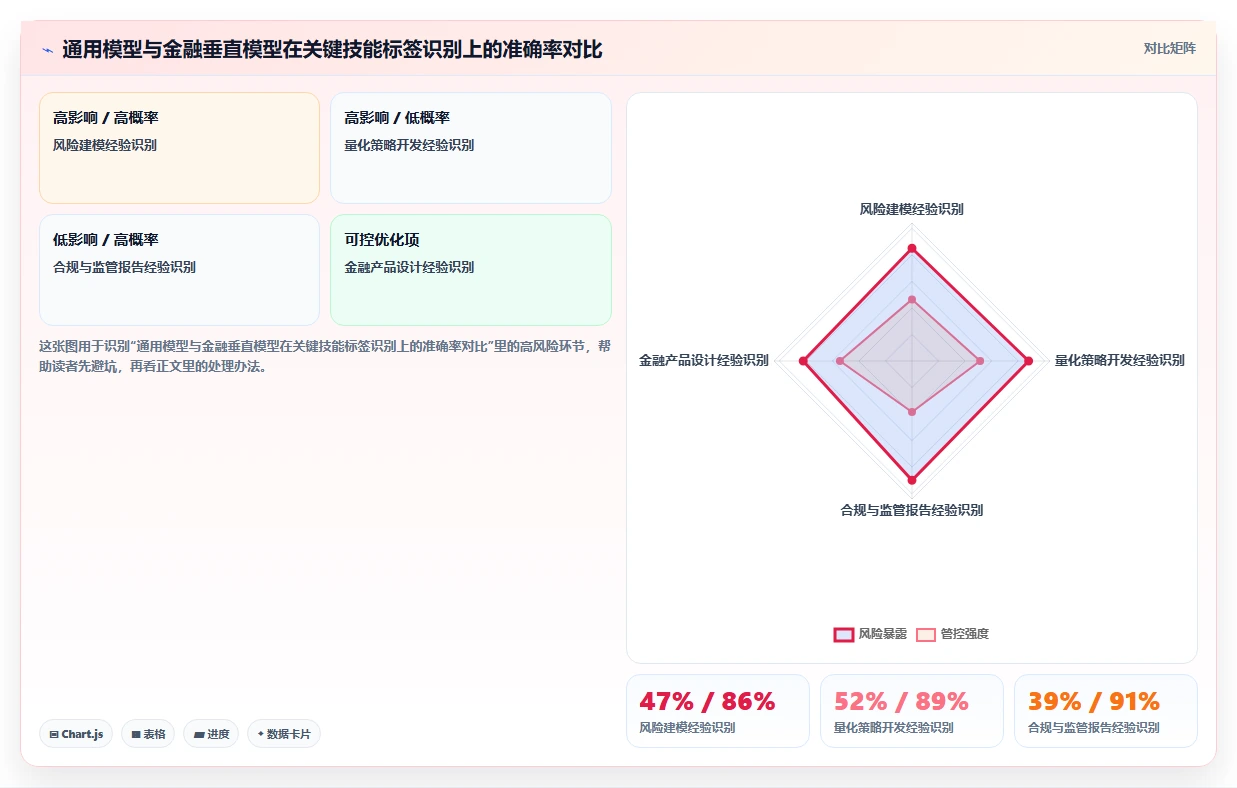
Task: Click the Chart.js chip
Action: (x=77, y=734)
